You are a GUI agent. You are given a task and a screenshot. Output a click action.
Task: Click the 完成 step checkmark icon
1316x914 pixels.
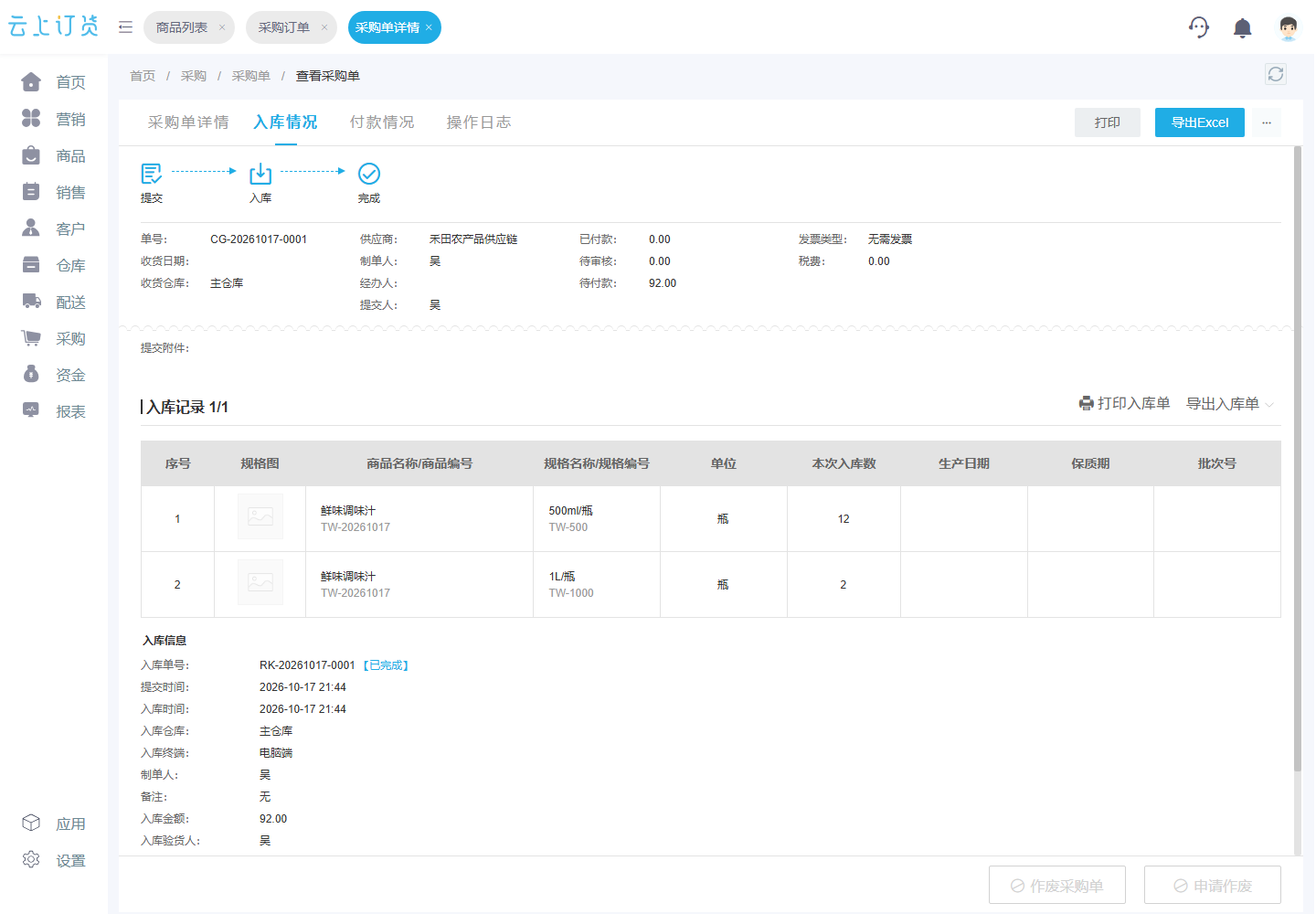pyautogui.click(x=369, y=173)
